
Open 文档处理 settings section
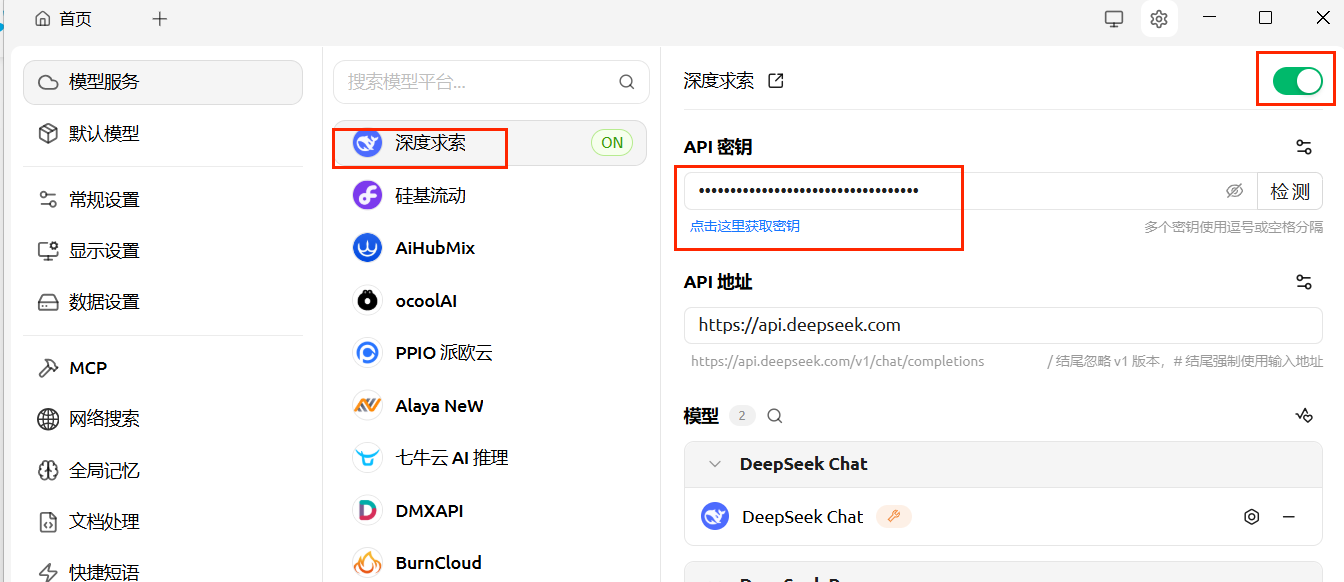(163, 521)
